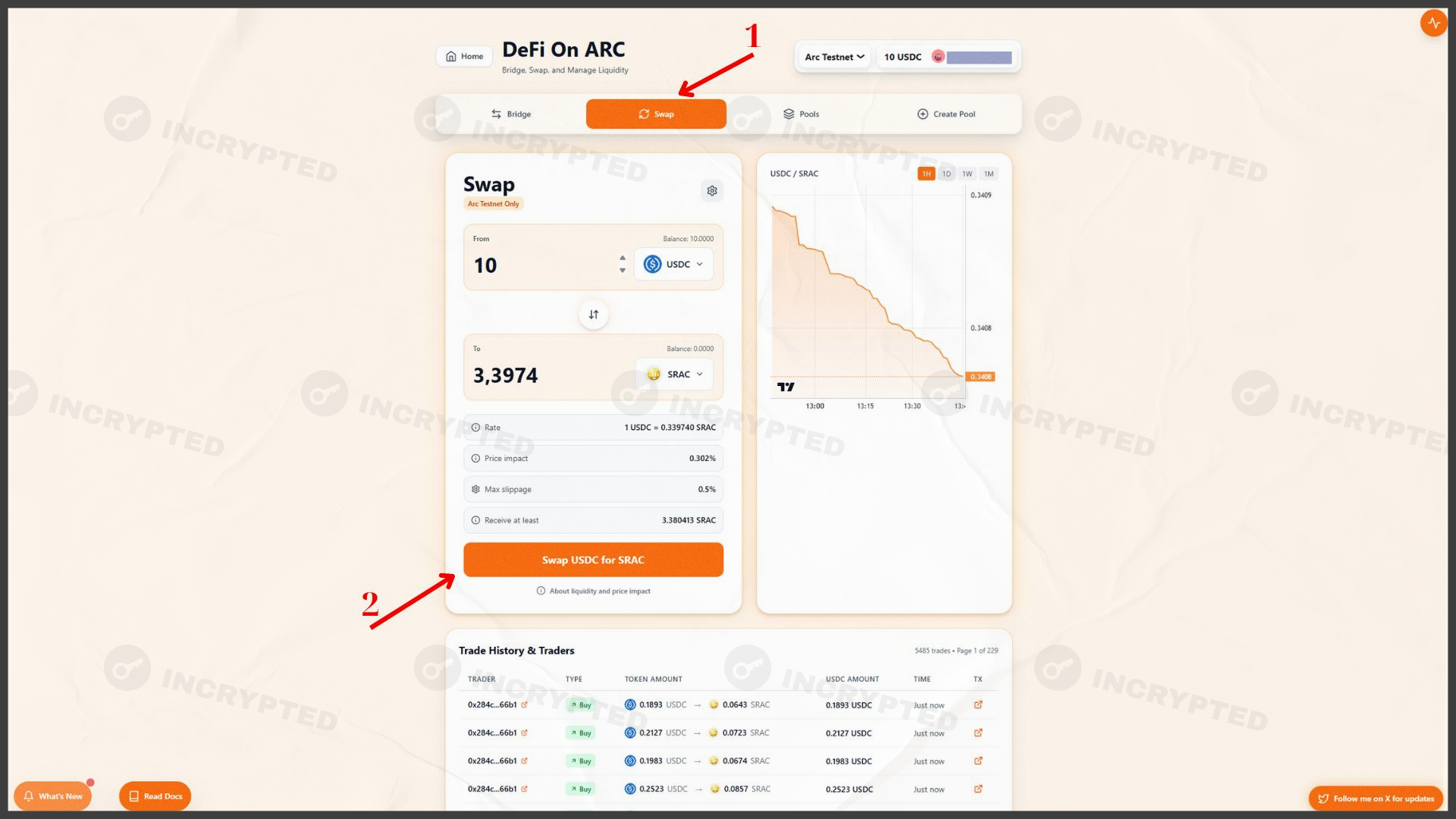Open swap settings gear icon
The width and height of the screenshot is (1456, 819).
(x=711, y=191)
